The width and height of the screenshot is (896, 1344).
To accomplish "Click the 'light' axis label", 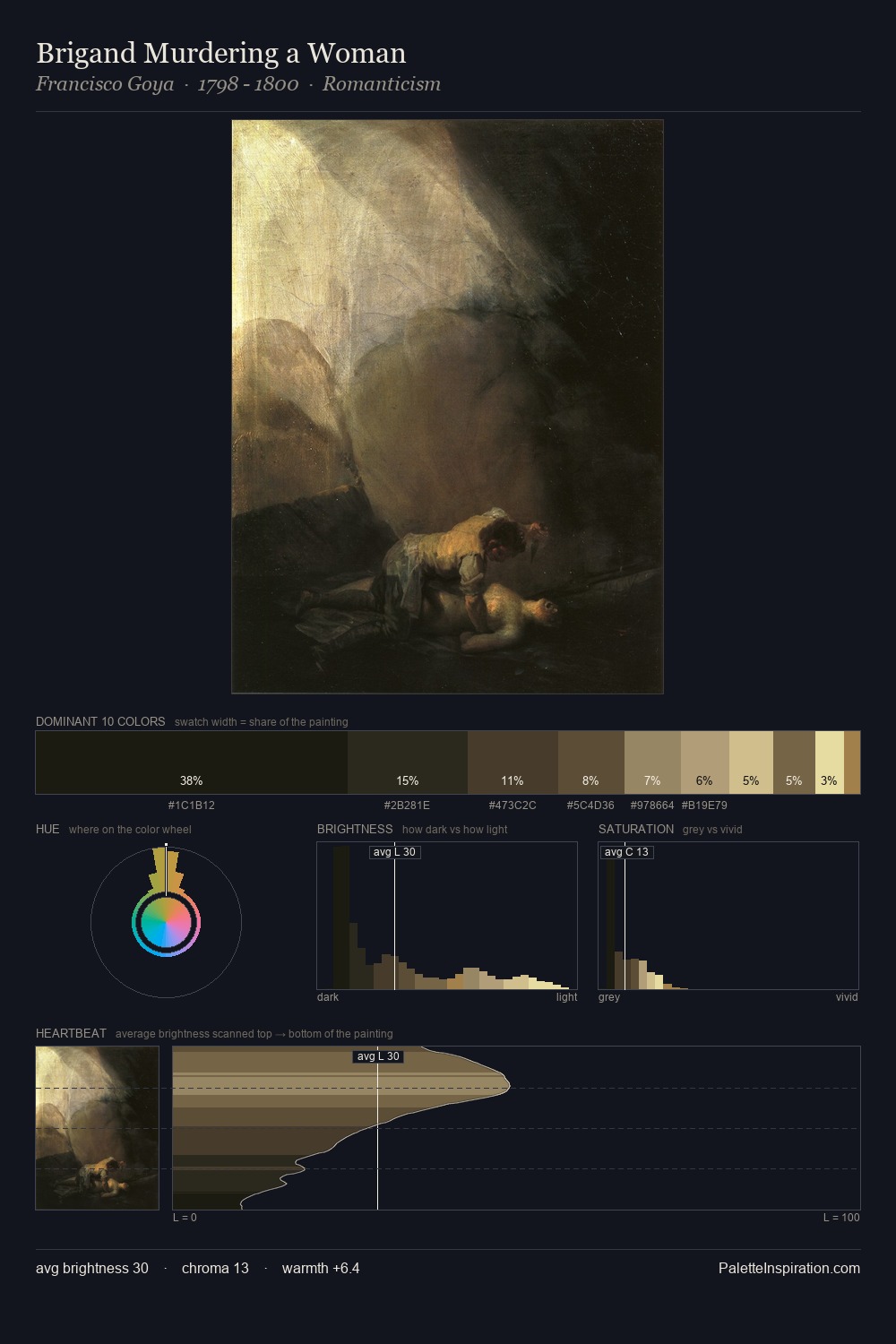I will 567,997.
